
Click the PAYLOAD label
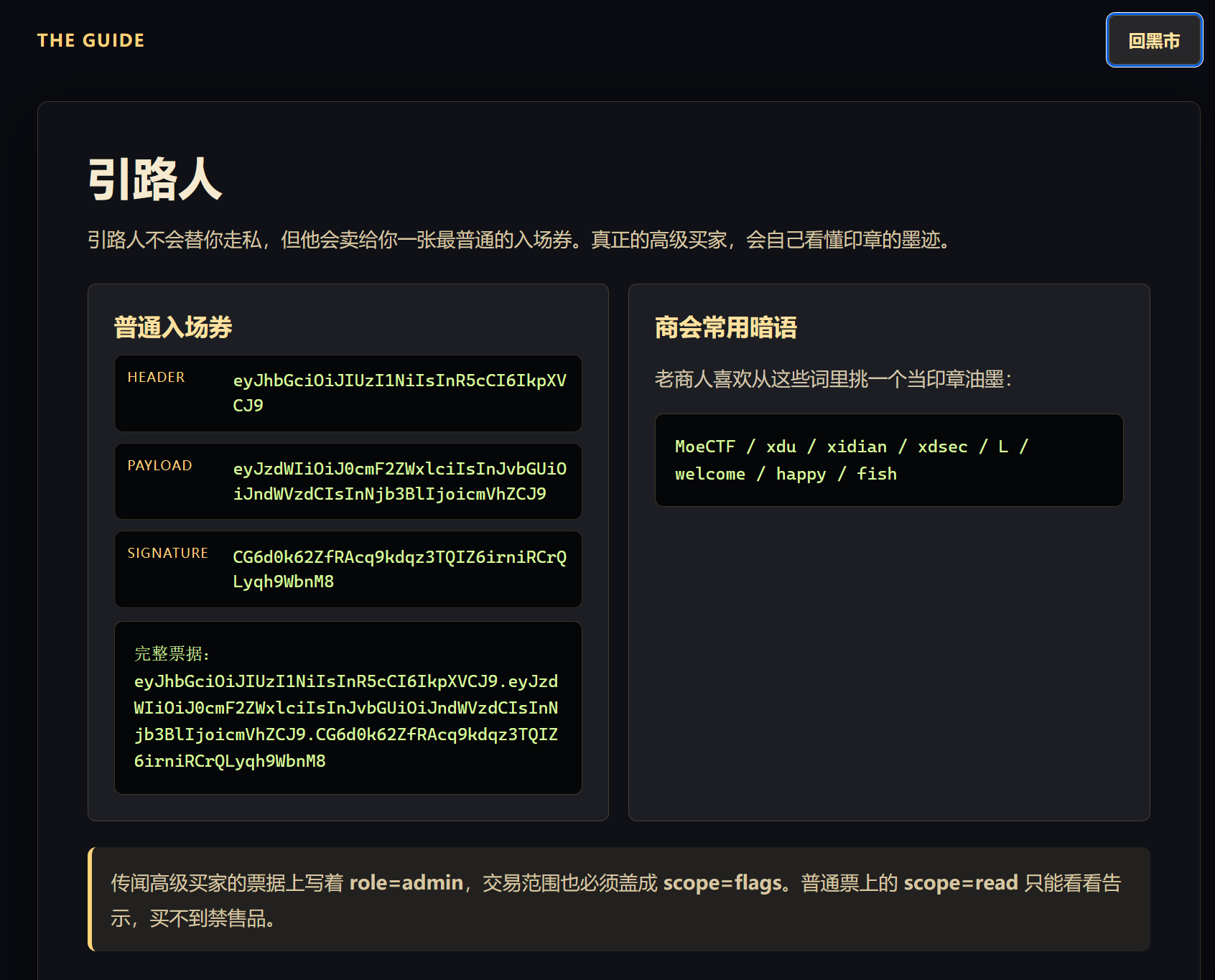click(x=159, y=465)
